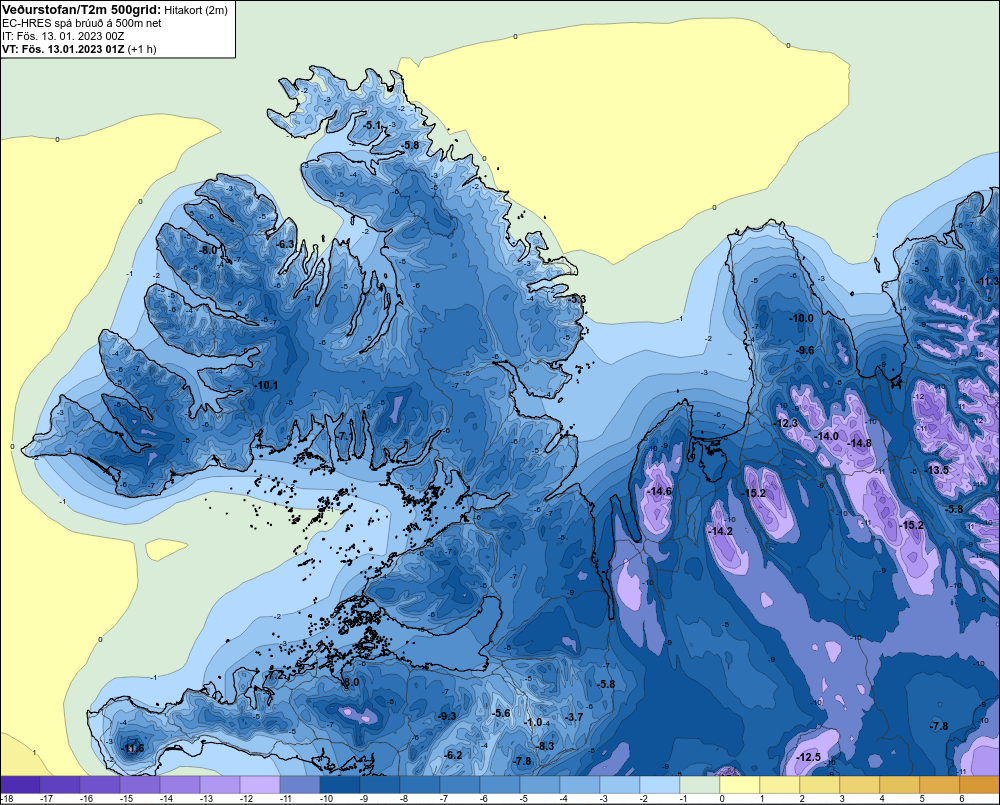Click the -1.0 temperature value
Screen dimensions: 1000x805
[533, 723]
